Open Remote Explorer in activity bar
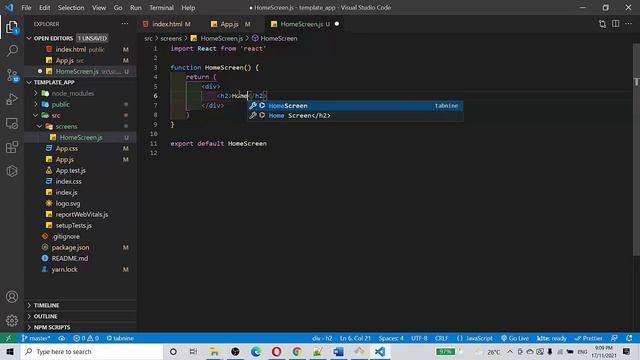 [x=12, y=123]
